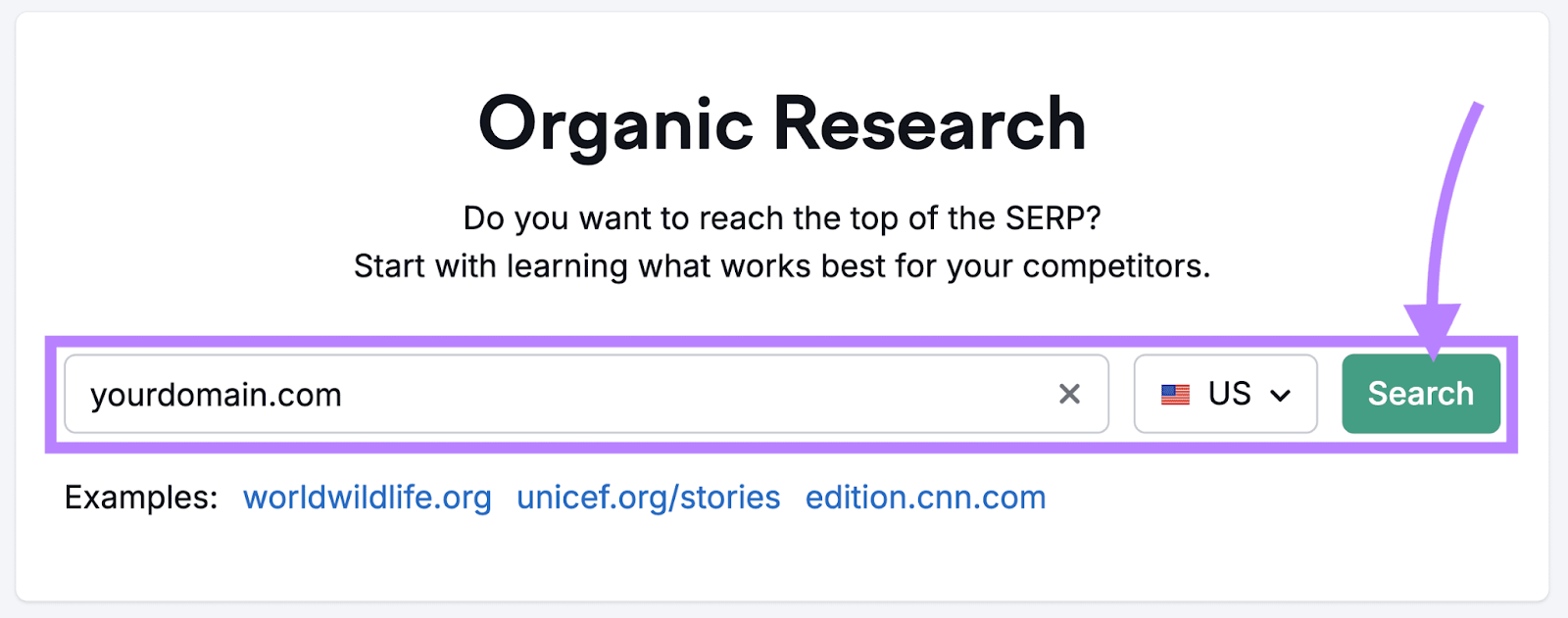1568x618 pixels.
Task: Click the Organic Research heading
Action: pos(783,121)
